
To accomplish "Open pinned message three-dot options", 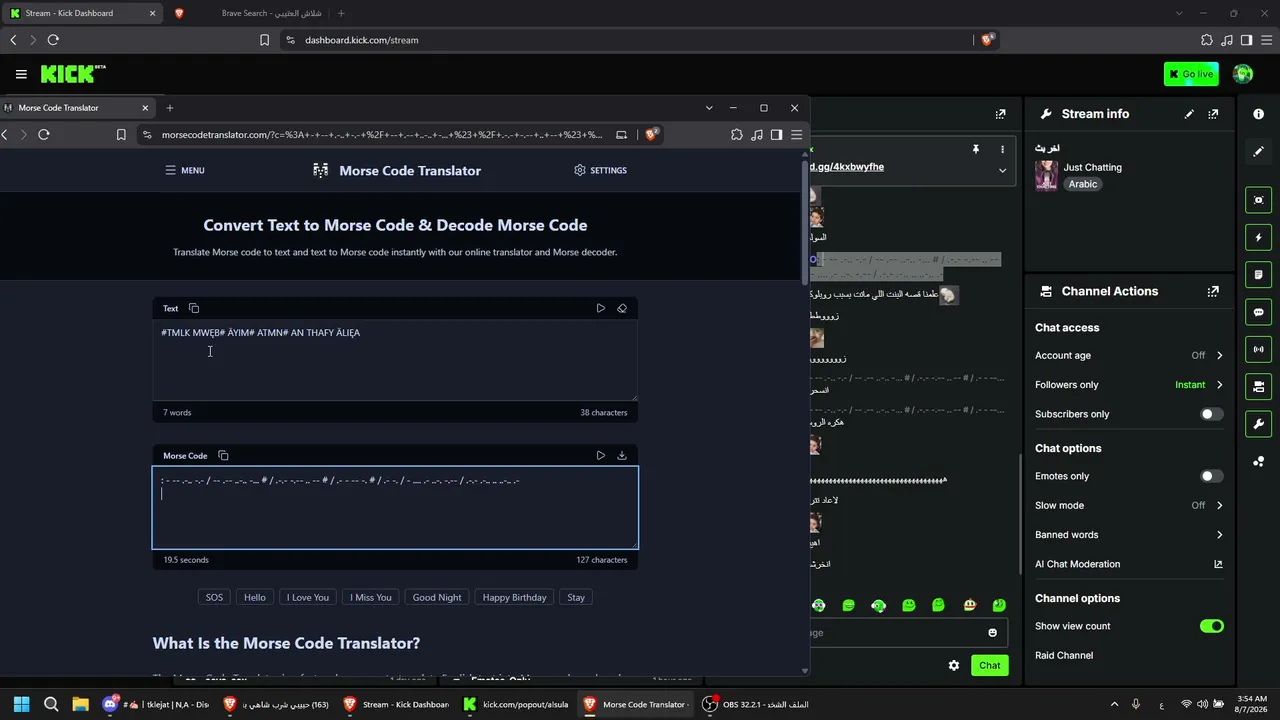I will [x=1002, y=149].
